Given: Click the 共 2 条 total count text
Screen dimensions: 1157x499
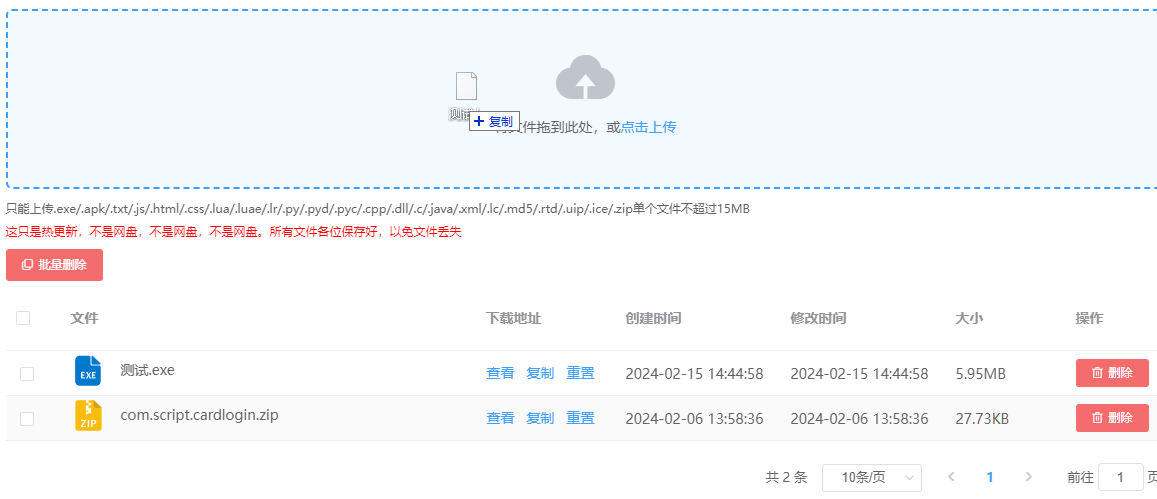Looking at the screenshot, I should pos(787,478).
